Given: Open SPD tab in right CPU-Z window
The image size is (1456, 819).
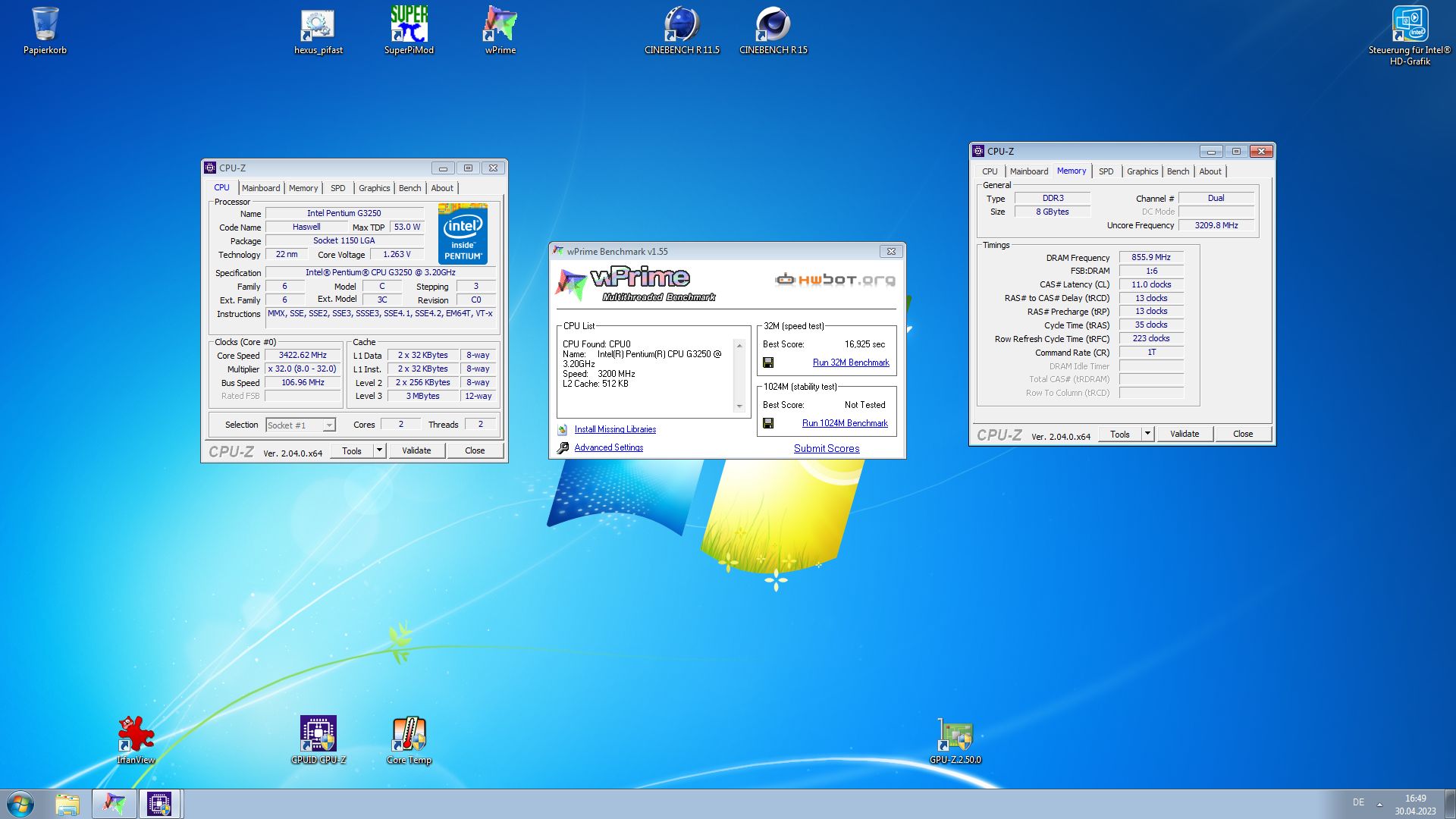Looking at the screenshot, I should [x=1106, y=171].
